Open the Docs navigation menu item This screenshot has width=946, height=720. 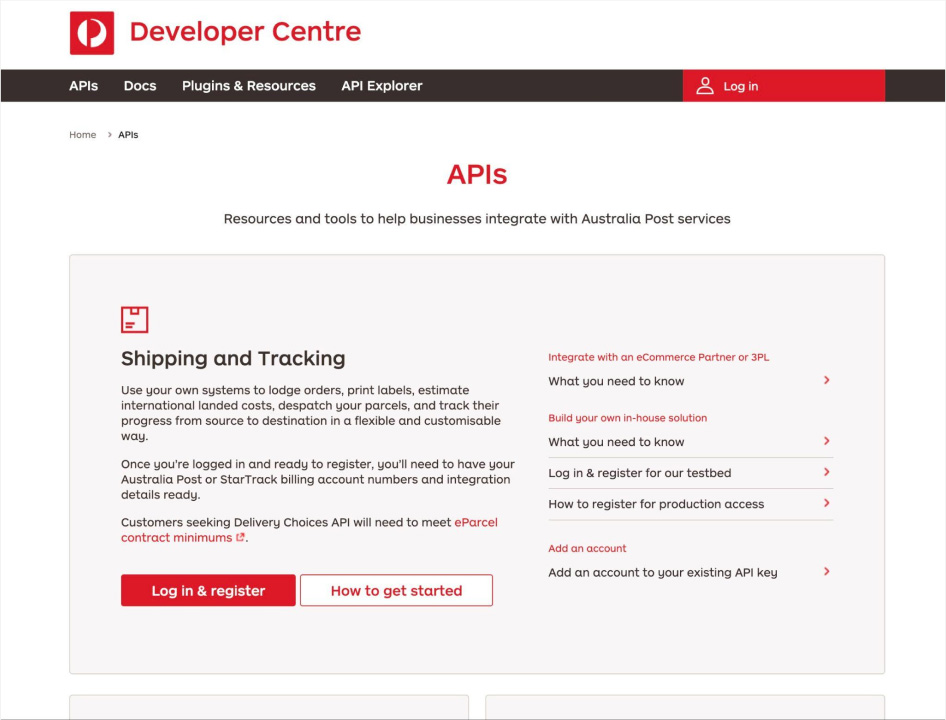pyautogui.click(x=140, y=86)
